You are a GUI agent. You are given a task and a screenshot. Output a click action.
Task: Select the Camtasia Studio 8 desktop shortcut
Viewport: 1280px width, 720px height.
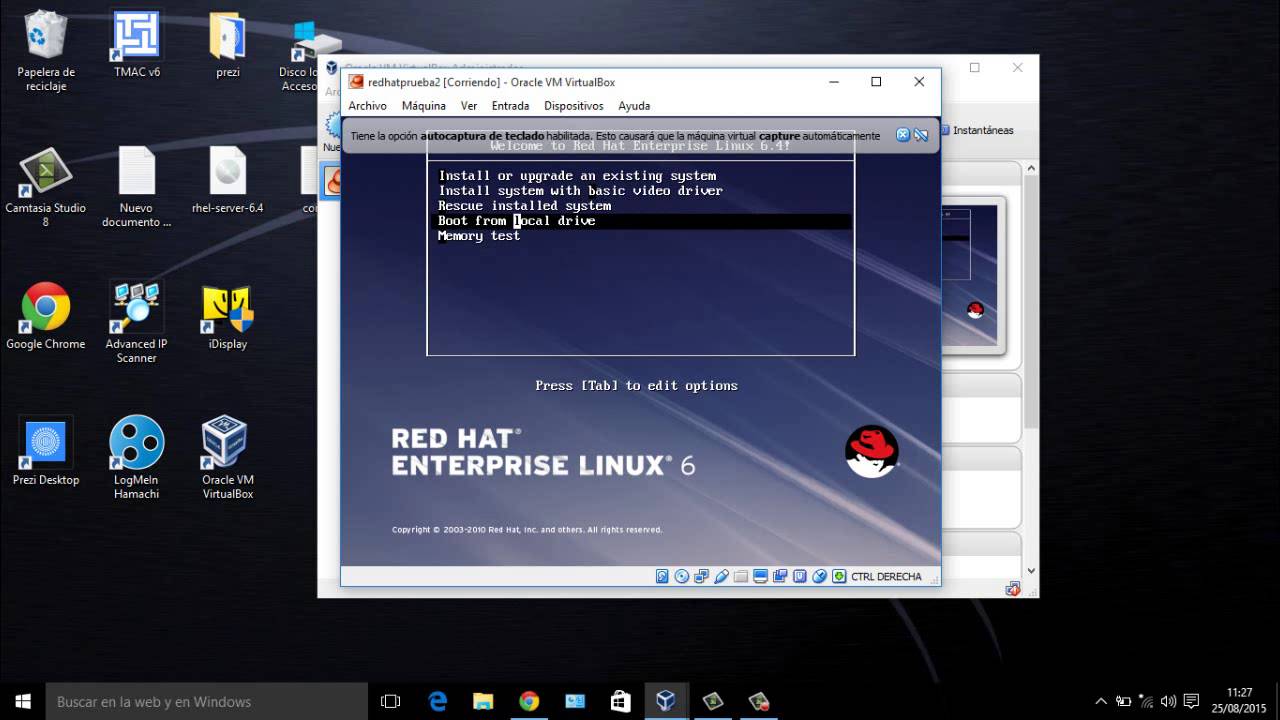click(x=46, y=188)
